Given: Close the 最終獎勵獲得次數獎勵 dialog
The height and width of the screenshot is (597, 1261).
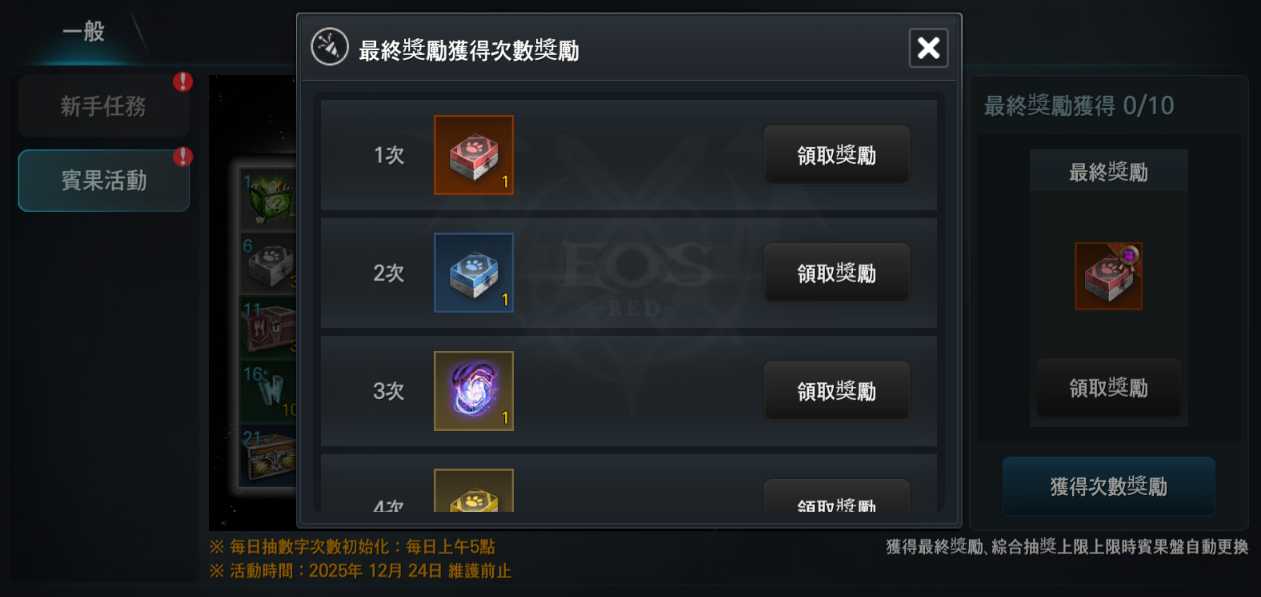Looking at the screenshot, I should pos(929,48).
